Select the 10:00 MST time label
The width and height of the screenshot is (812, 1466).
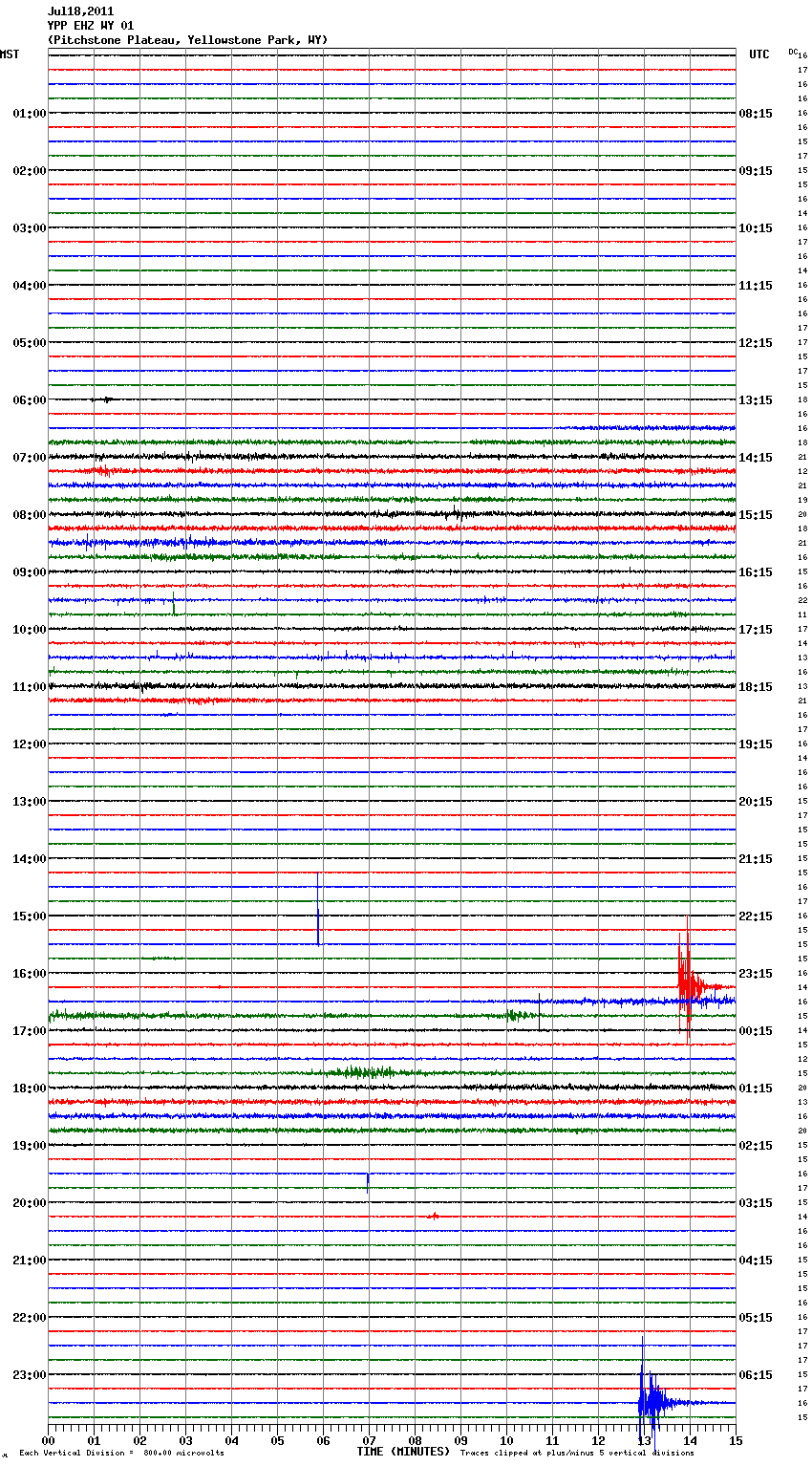pyautogui.click(x=29, y=630)
